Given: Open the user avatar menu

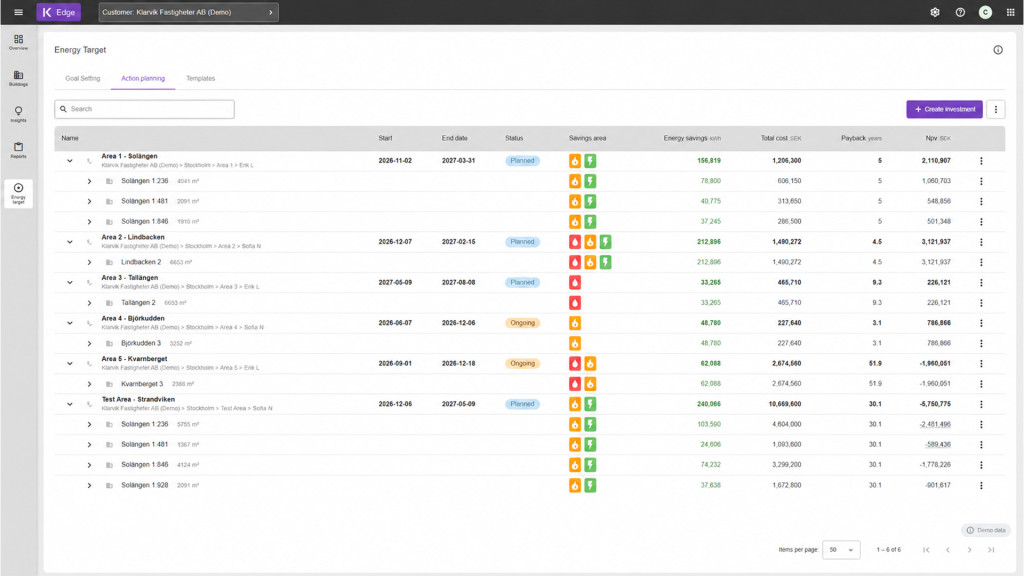Looking at the screenshot, I should click(985, 12).
